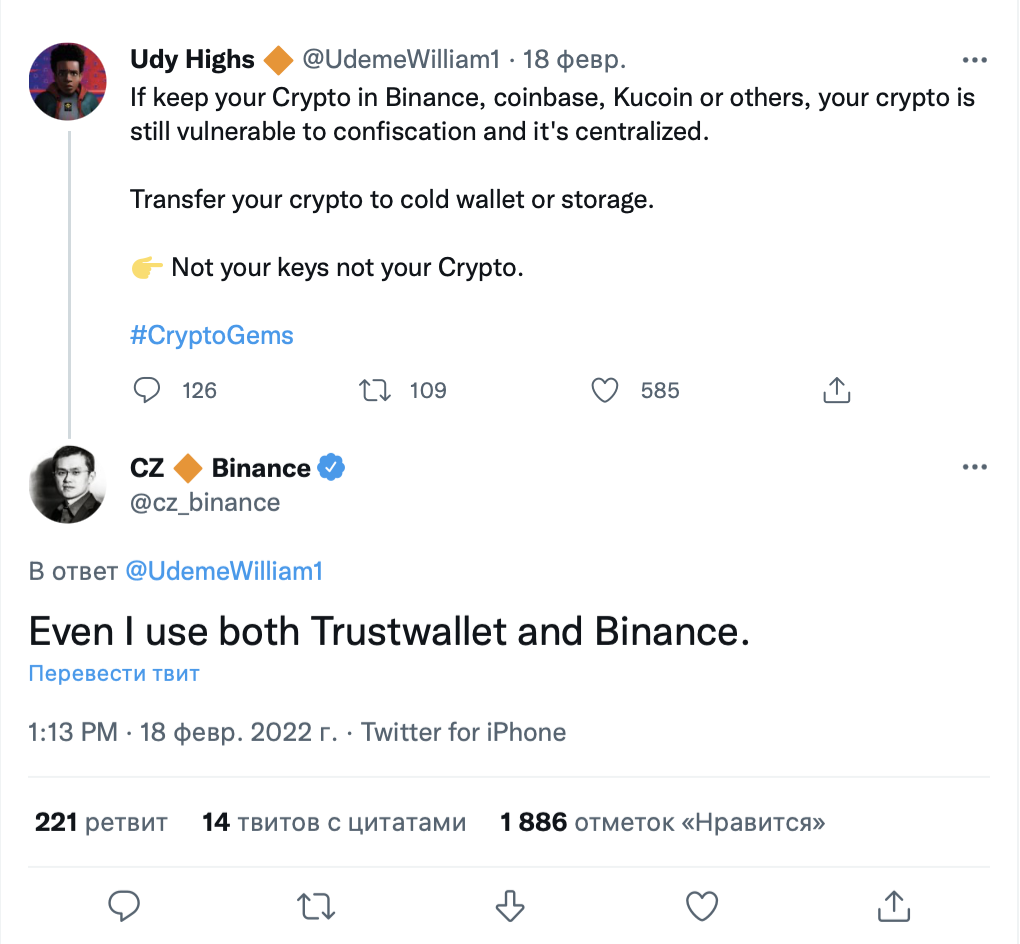
Task: Open Udy Highs' profile picture
Action: click(x=68, y=83)
